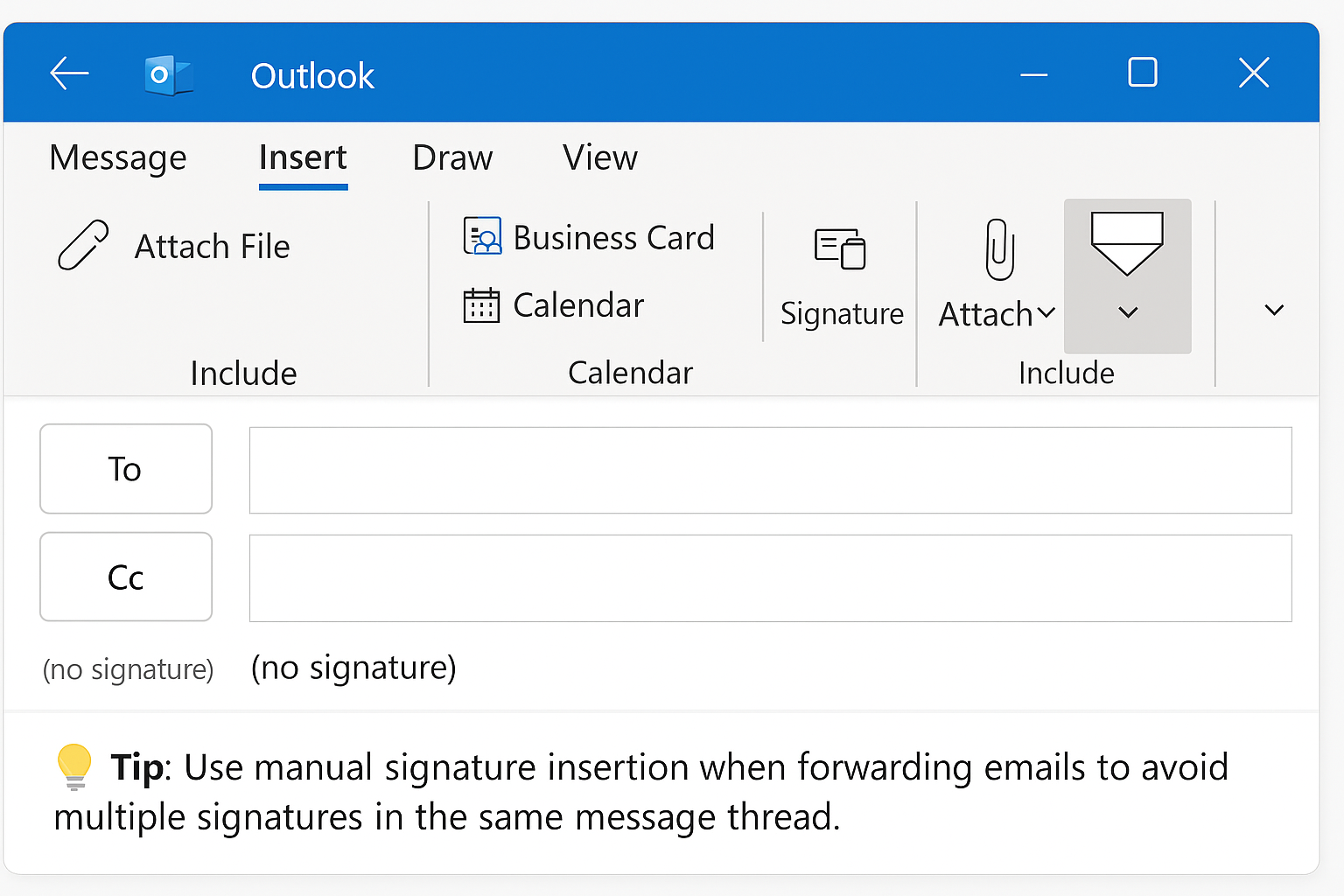Click the Outlook app icon

[168, 73]
